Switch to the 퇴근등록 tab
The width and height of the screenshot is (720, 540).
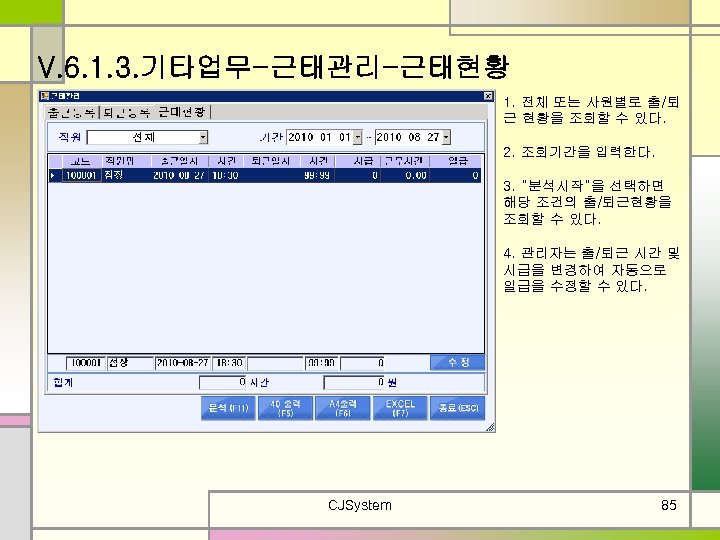coord(126,112)
